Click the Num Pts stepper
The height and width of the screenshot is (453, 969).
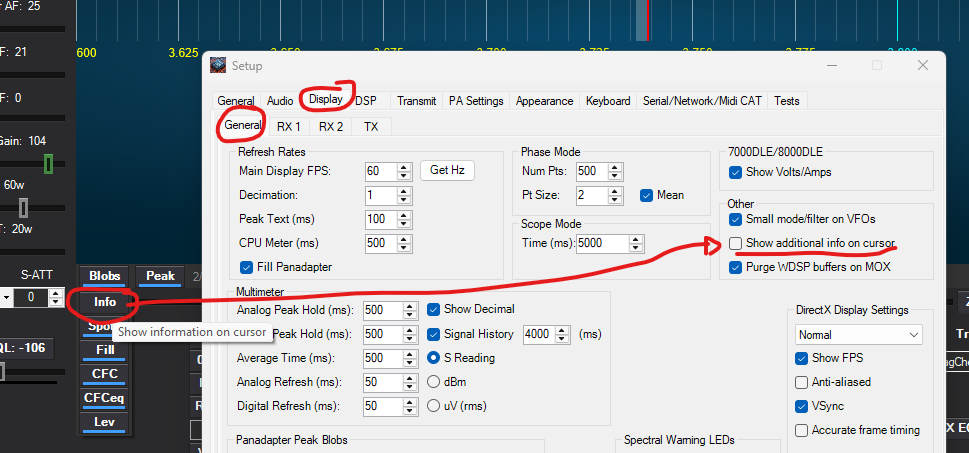(x=616, y=171)
